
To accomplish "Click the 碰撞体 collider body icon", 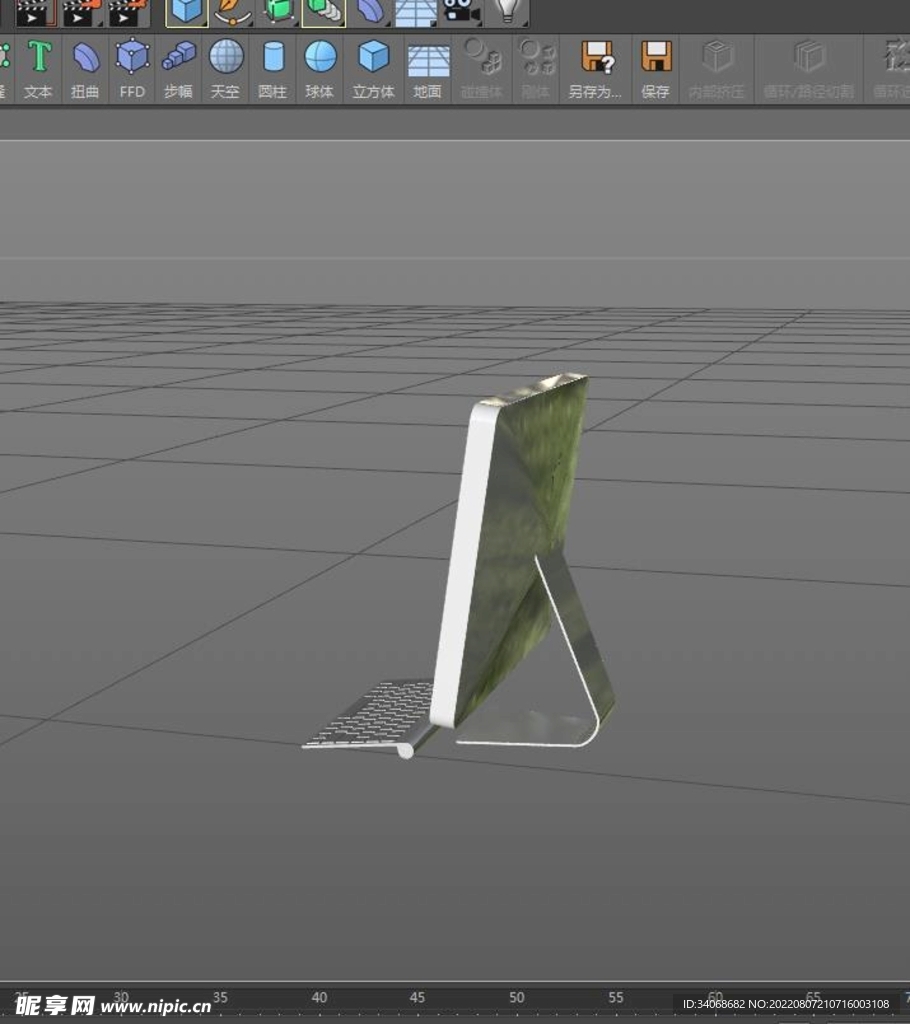I will pyautogui.click(x=481, y=66).
